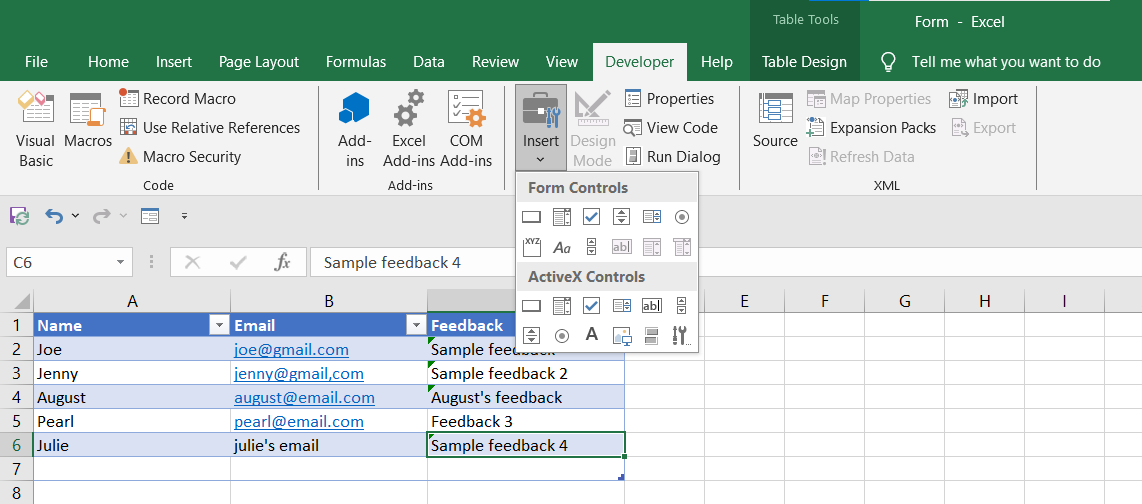Click the form icon in quick access toolbar
The image size is (1142, 504).
point(149,216)
